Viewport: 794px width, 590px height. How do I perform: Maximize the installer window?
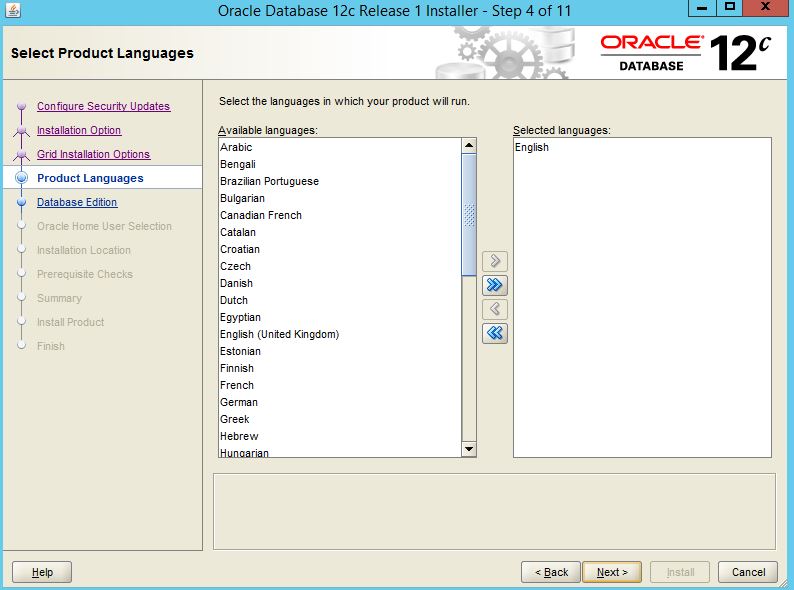pyautogui.click(x=730, y=8)
